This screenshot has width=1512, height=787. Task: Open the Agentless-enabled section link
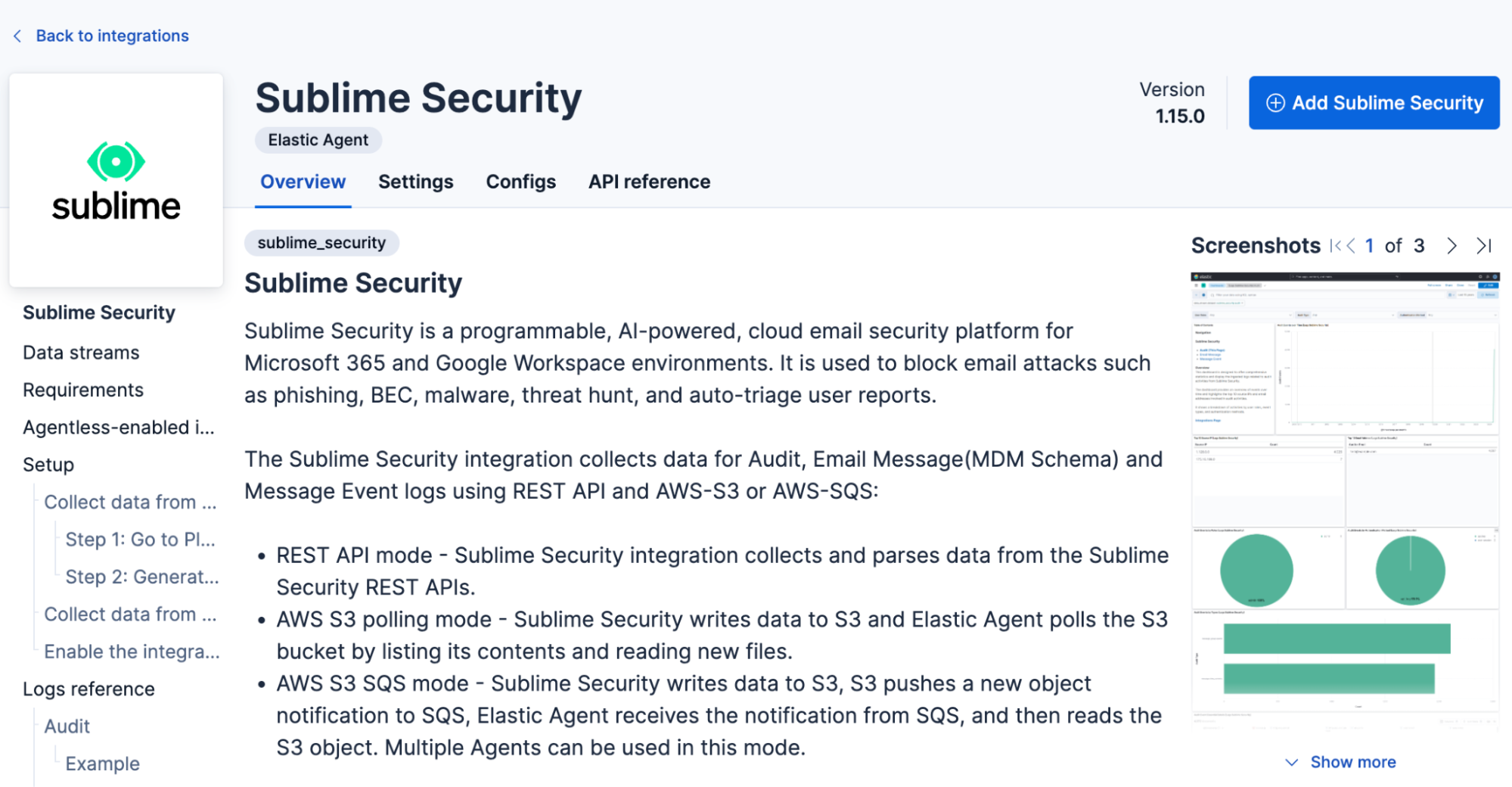point(119,428)
